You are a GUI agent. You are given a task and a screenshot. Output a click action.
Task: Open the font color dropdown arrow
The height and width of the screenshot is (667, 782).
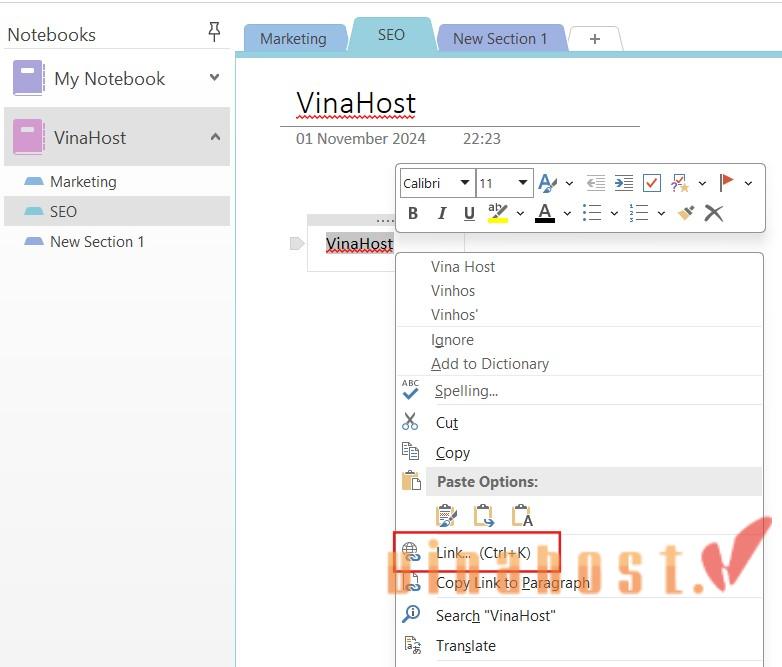[567, 214]
